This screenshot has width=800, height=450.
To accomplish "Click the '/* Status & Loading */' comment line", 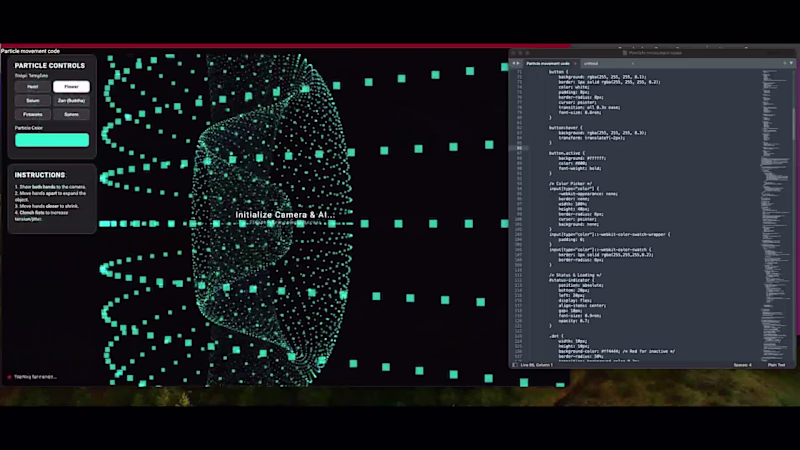I will pos(575,275).
